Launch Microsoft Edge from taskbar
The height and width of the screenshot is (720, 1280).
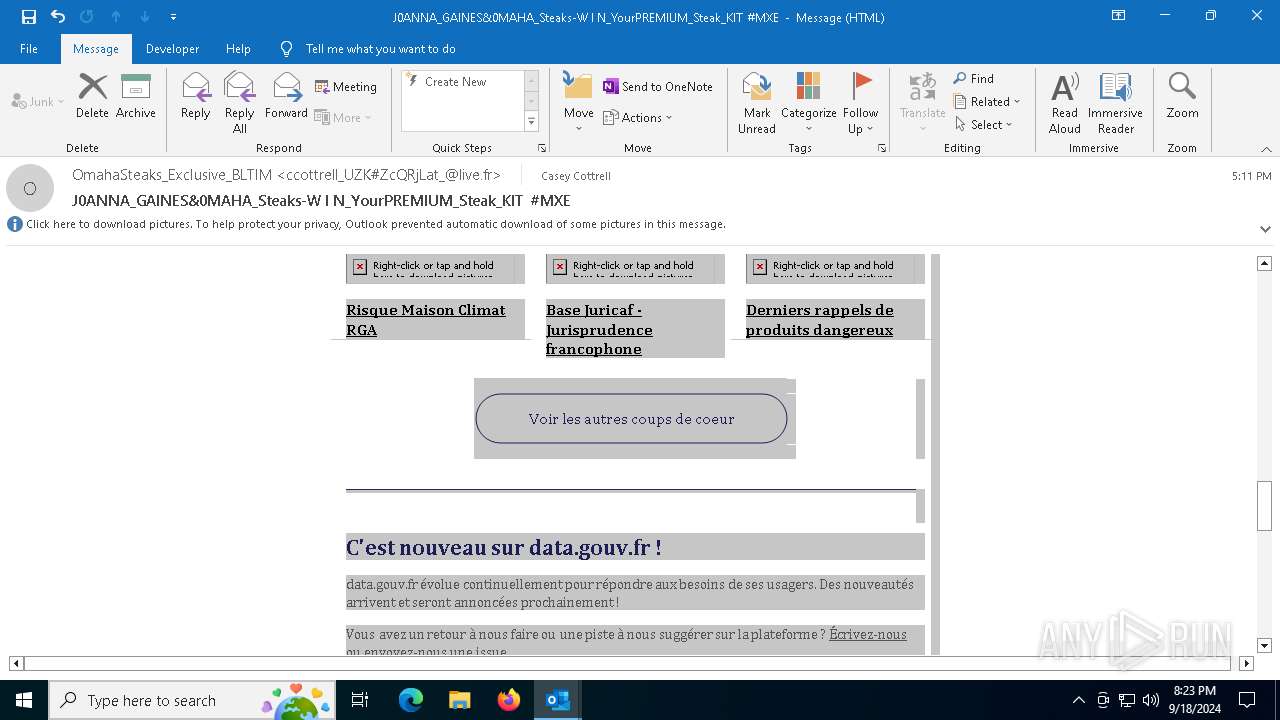click(411, 700)
